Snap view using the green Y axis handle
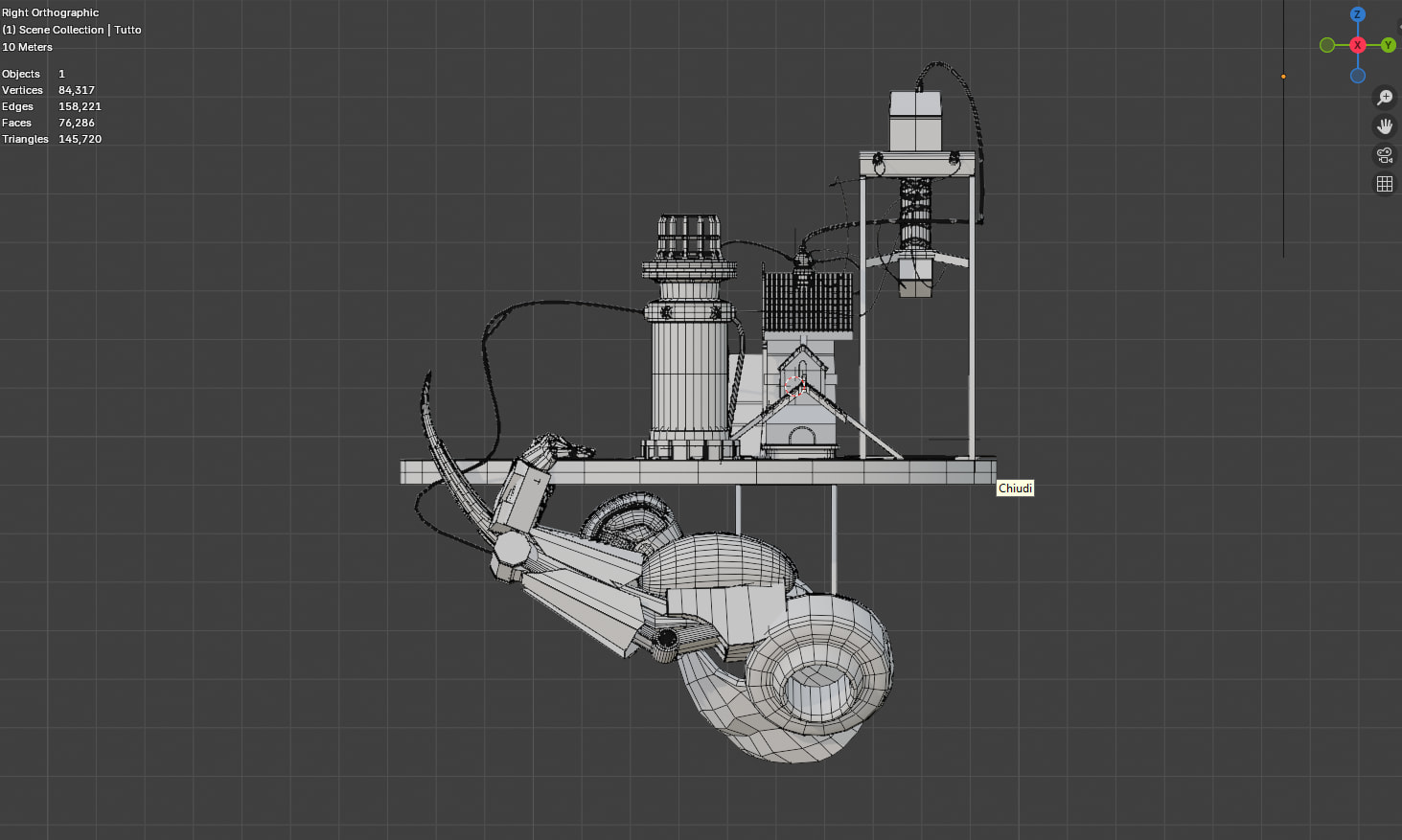The image size is (1402, 840). pyautogui.click(x=1388, y=45)
